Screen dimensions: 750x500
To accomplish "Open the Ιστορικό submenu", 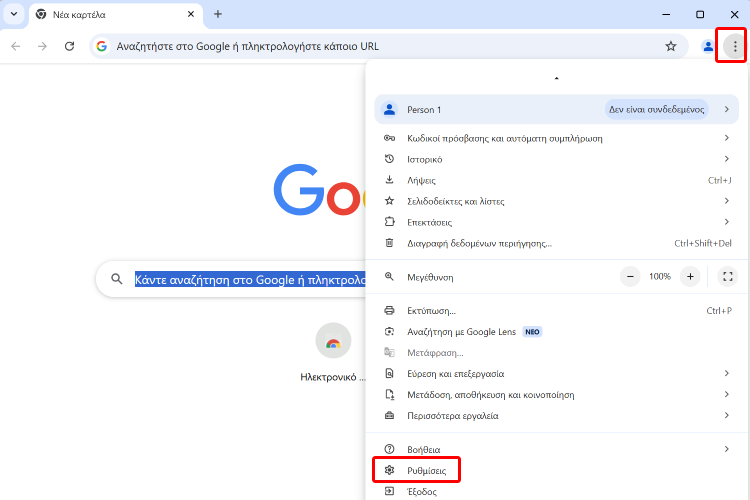I will tap(556, 159).
